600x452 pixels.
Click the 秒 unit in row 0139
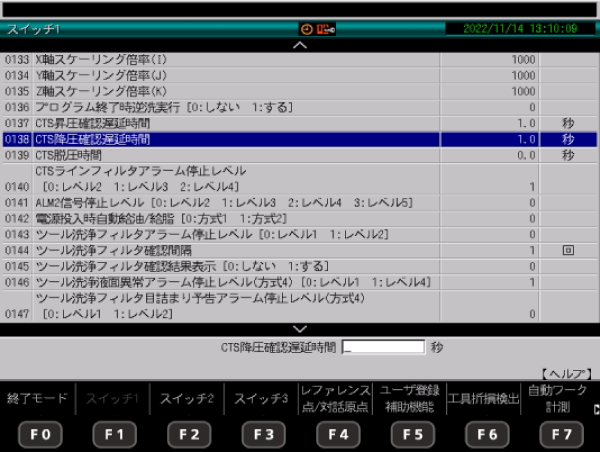[x=568, y=155]
